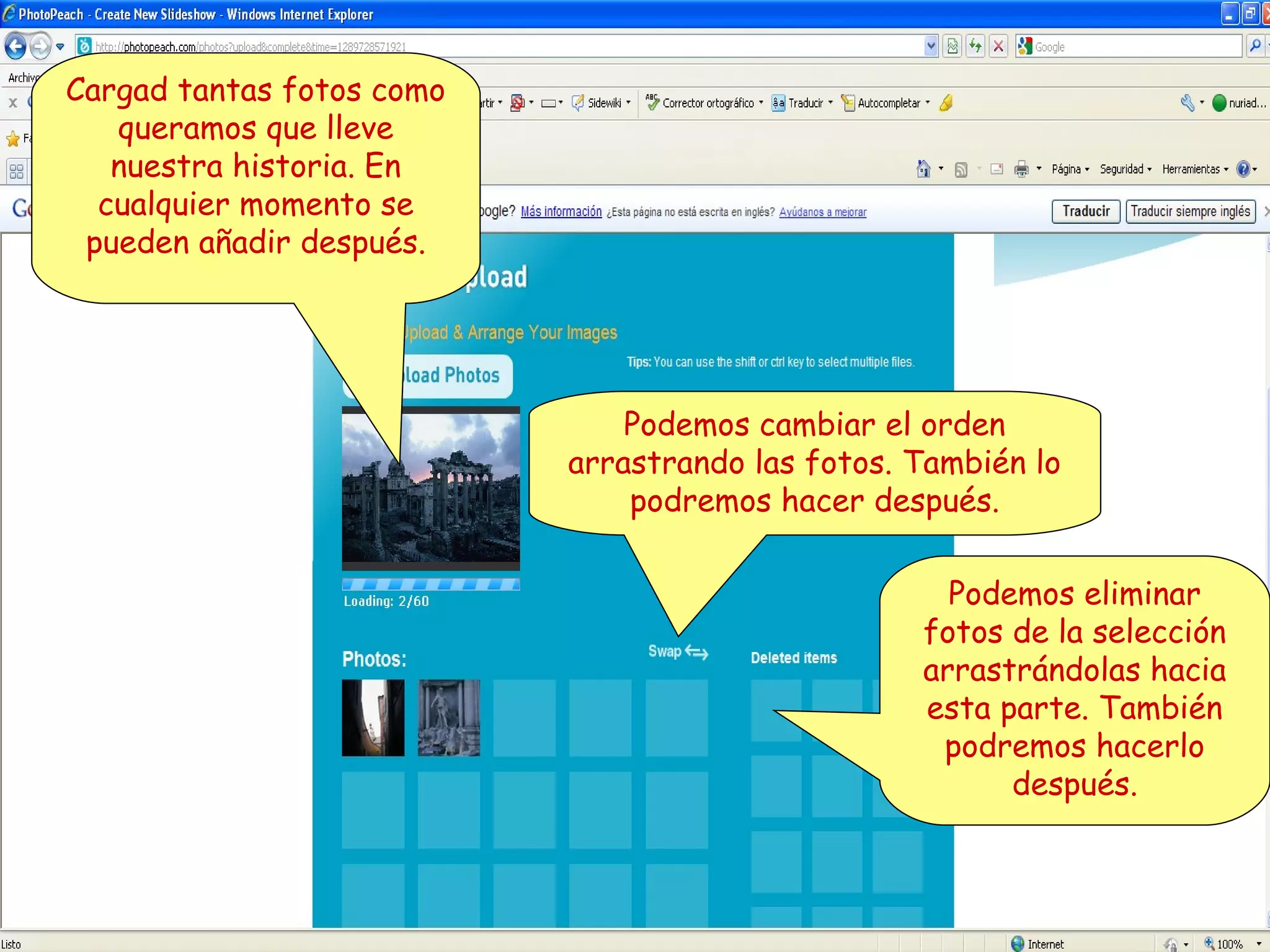Viewport: 1270px width, 952px height.
Task: Follow the Más información link
Action: (561, 211)
